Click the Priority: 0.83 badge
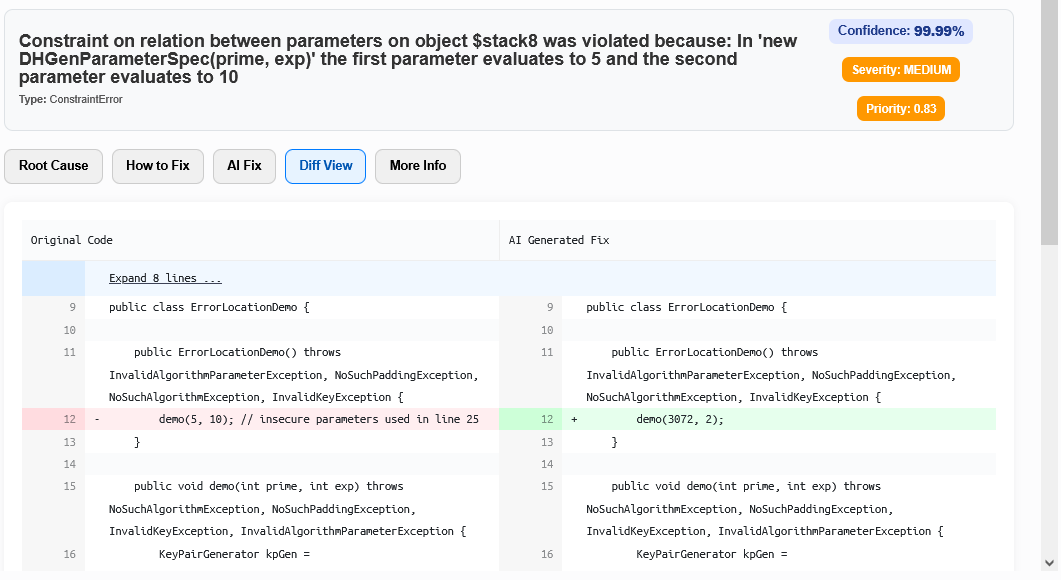 tap(901, 109)
